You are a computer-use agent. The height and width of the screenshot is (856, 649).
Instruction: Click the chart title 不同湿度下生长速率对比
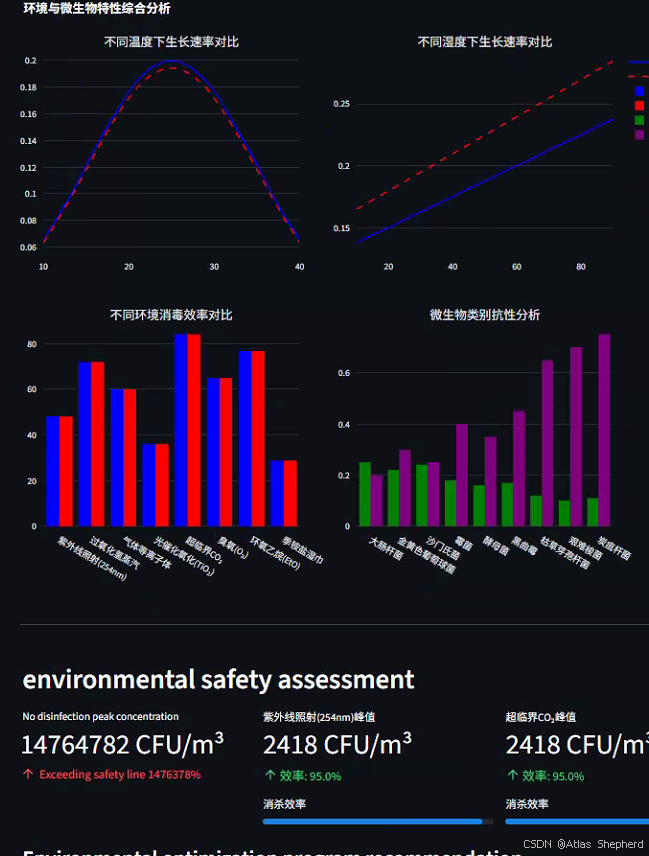(485, 42)
